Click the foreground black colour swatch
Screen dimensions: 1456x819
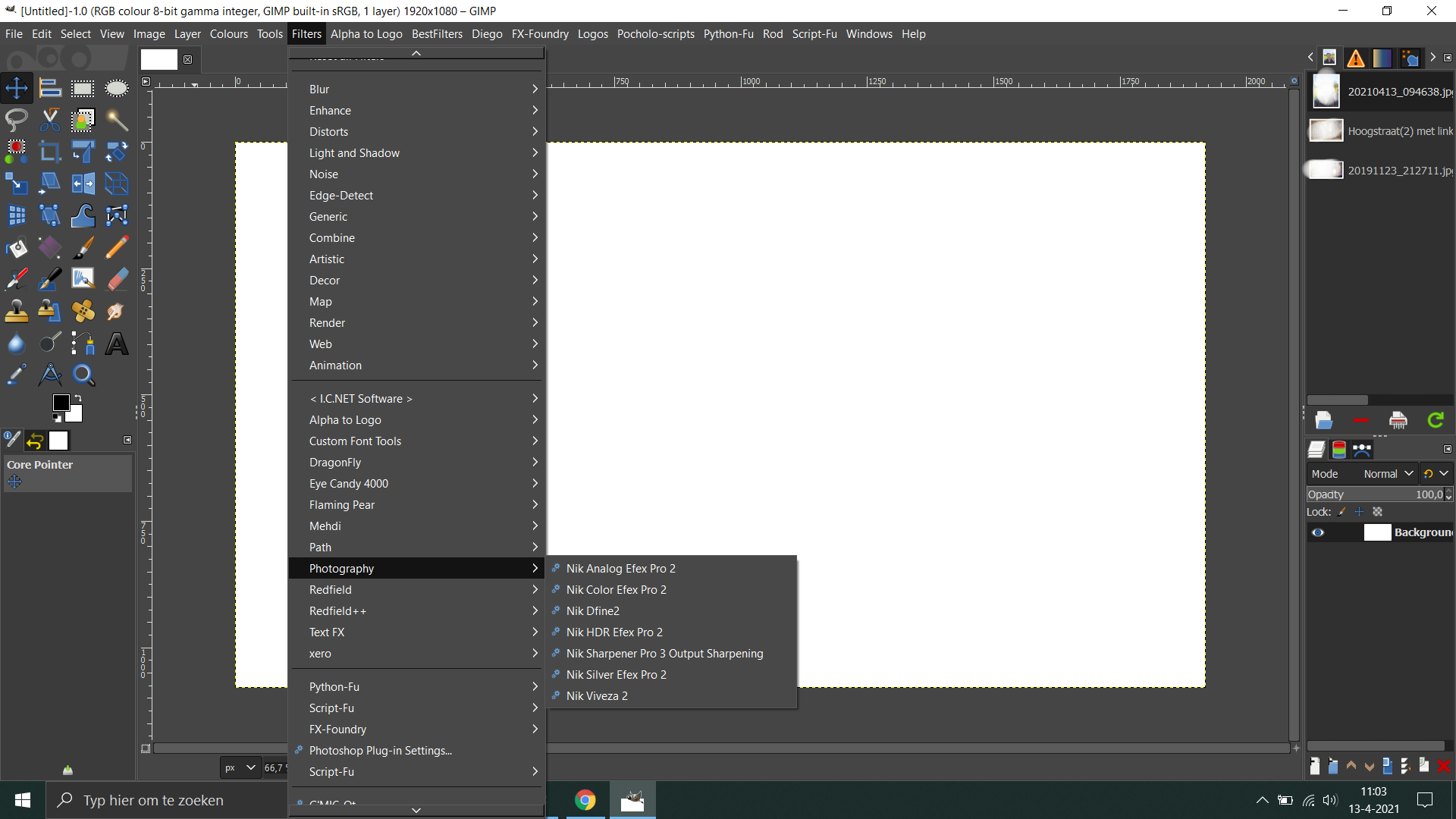coord(61,402)
